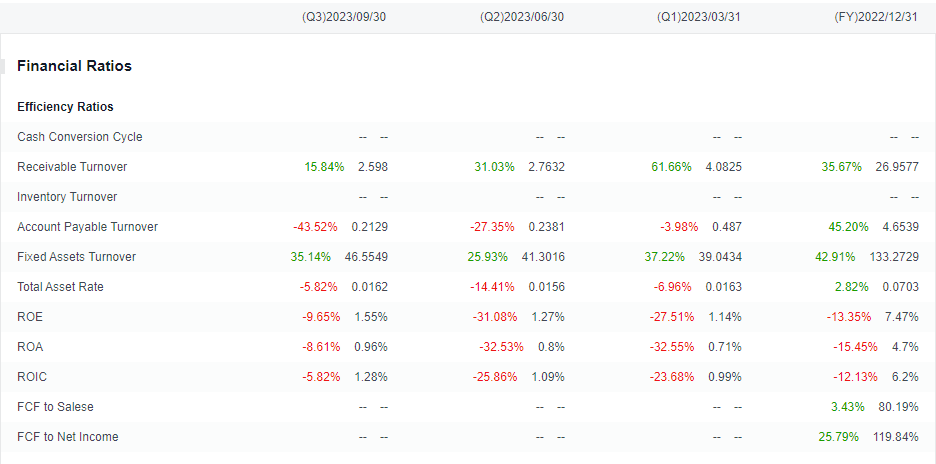The width and height of the screenshot is (936, 464).
Task: Click Account Payable Turnover value 0.2381
Action: 547,227
